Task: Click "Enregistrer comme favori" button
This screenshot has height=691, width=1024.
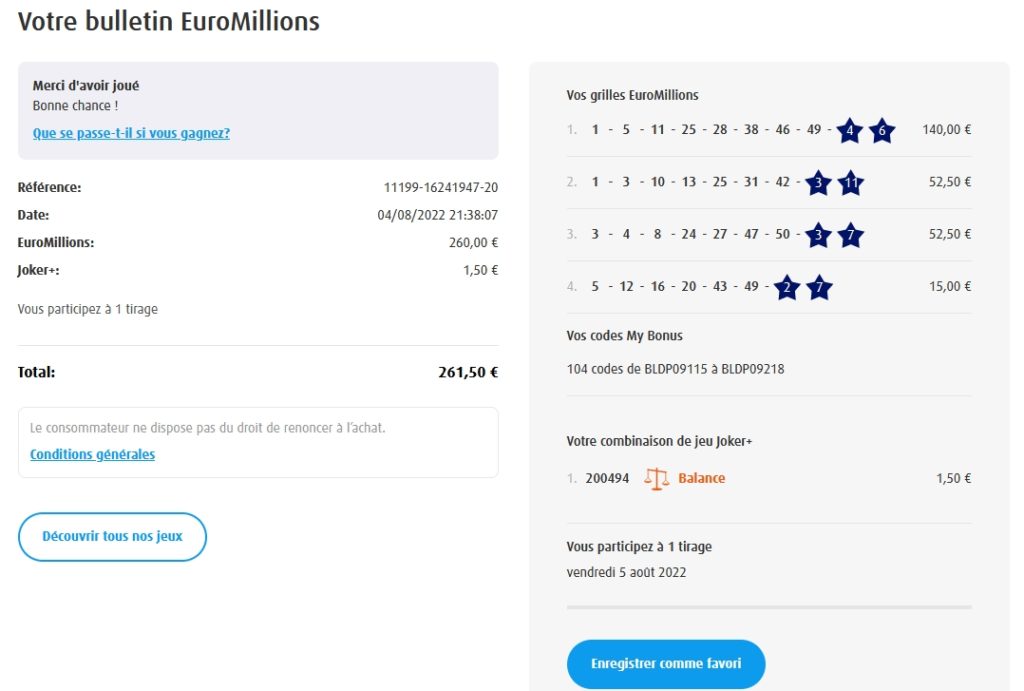Action: [x=666, y=664]
